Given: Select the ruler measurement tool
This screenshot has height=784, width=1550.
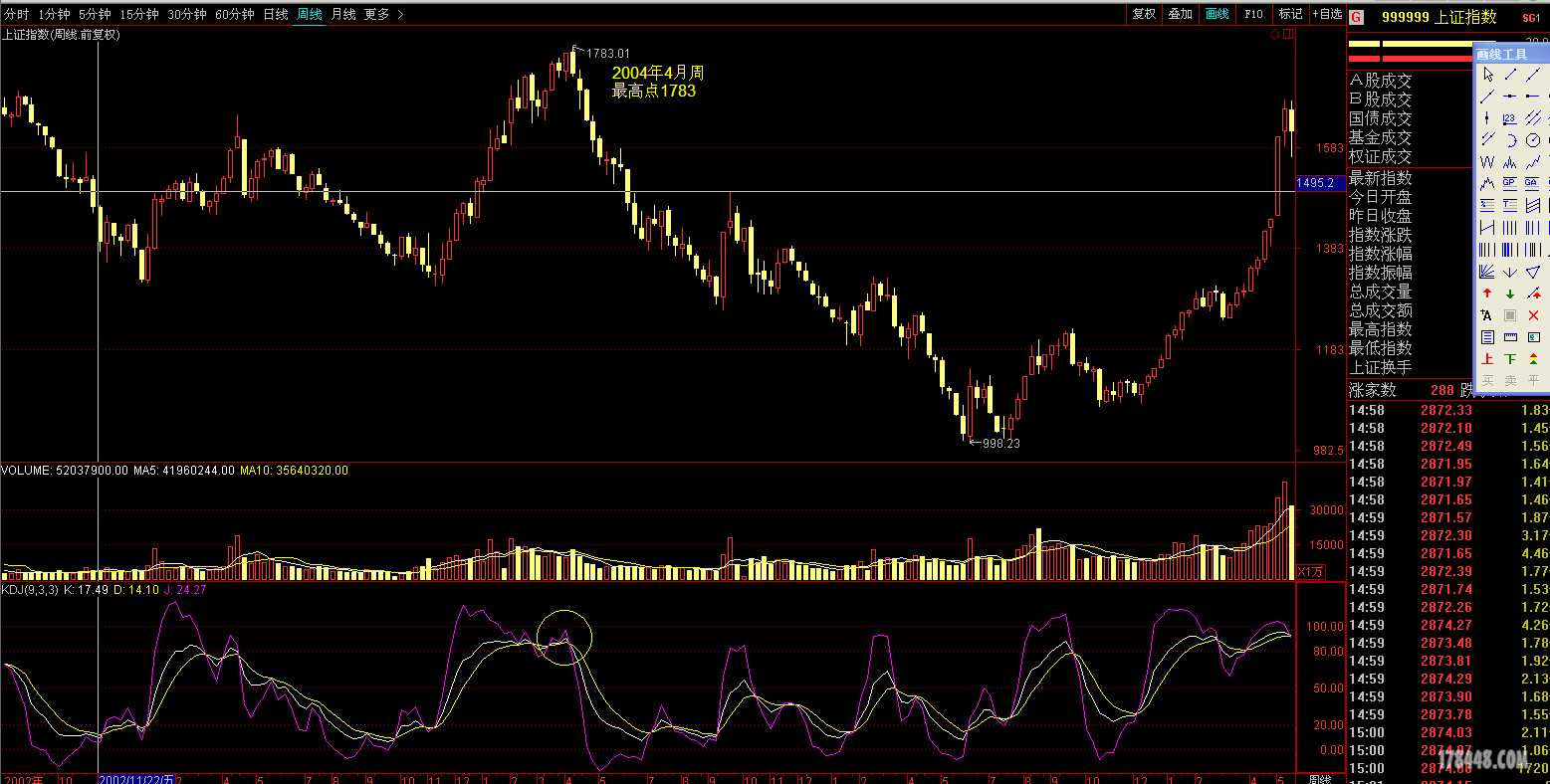Looking at the screenshot, I should (1510, 336).
